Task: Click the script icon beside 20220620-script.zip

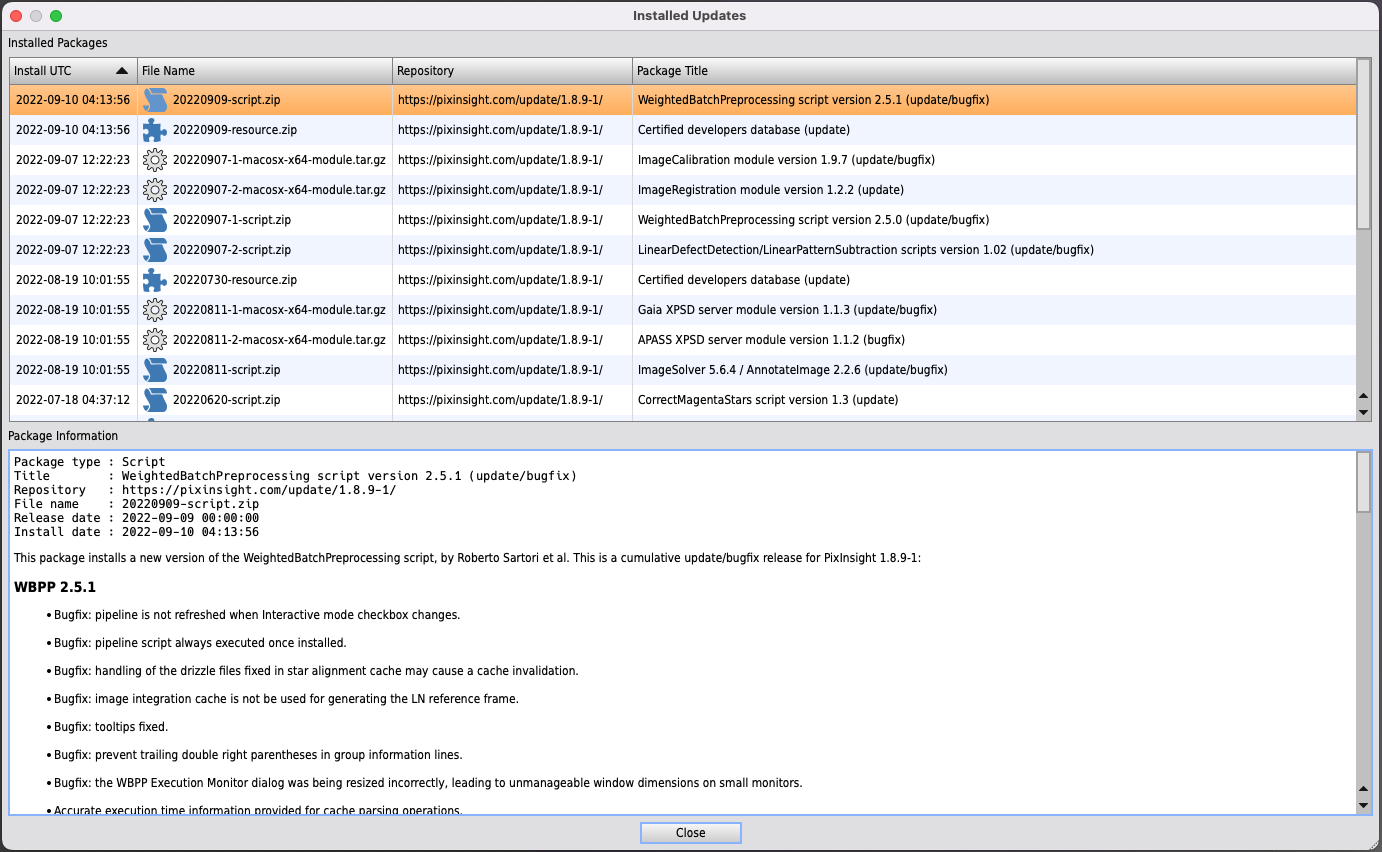Action: click(154, 400)
